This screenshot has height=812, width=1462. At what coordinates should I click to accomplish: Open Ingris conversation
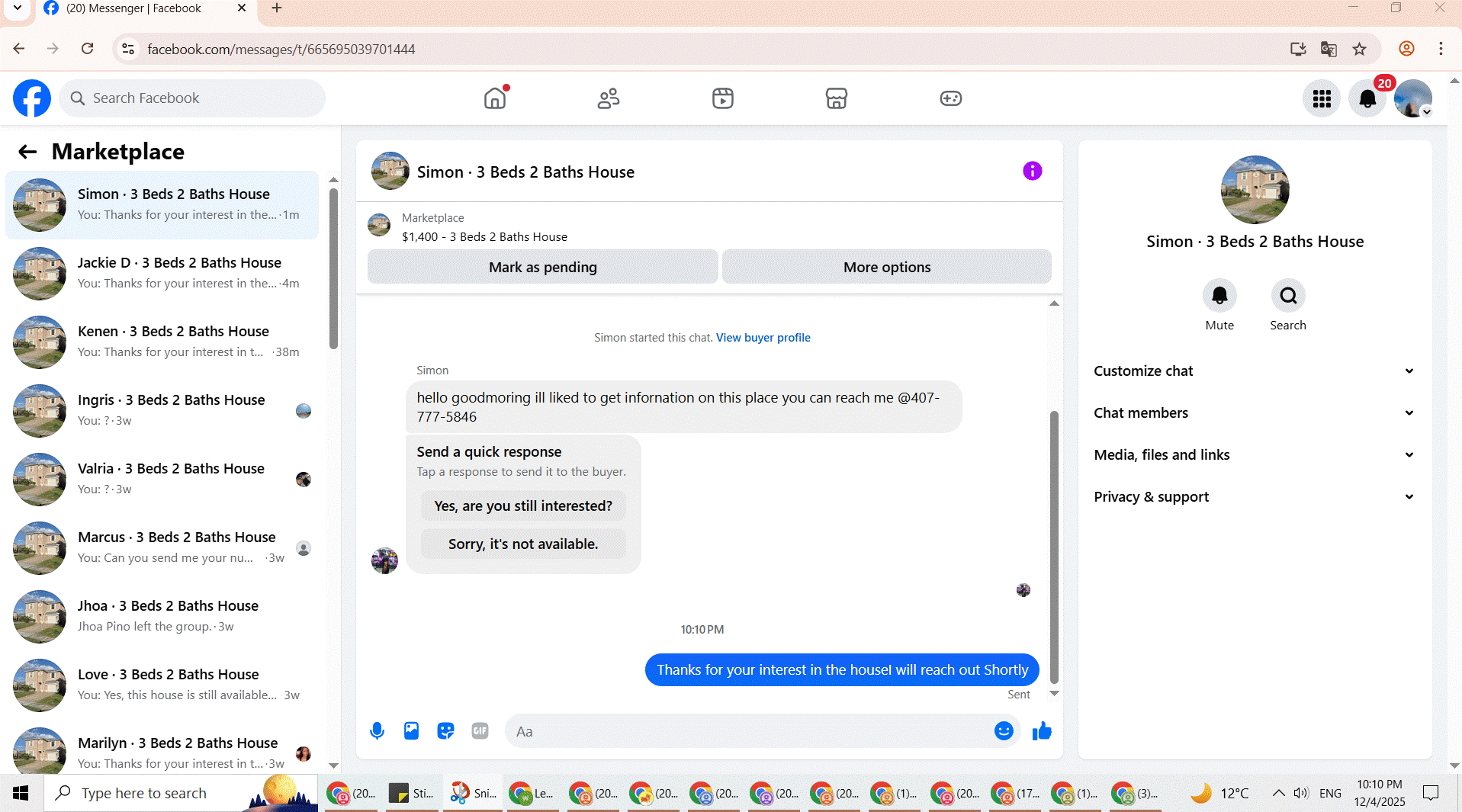click(162, 411)
